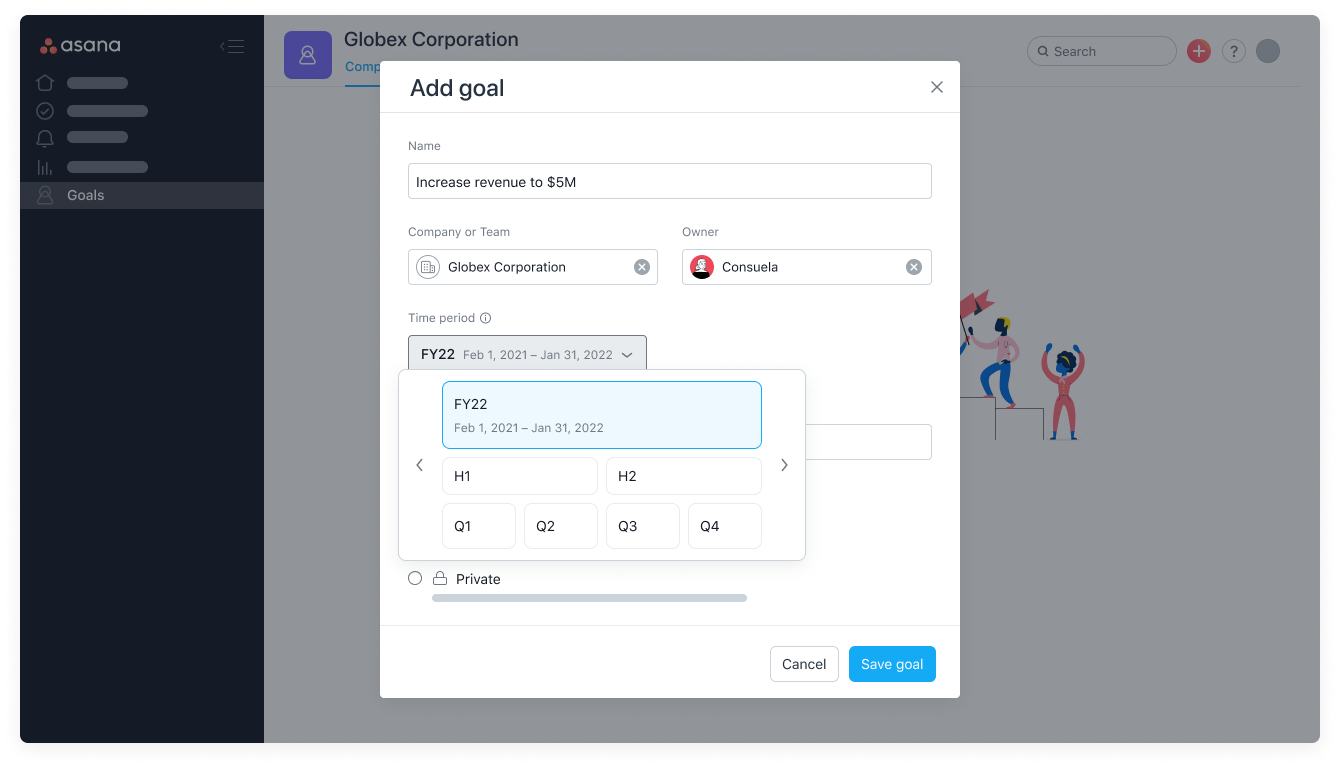1340x768 pixels.
Task: Select the Q1 period
Action: pos(479,526)
